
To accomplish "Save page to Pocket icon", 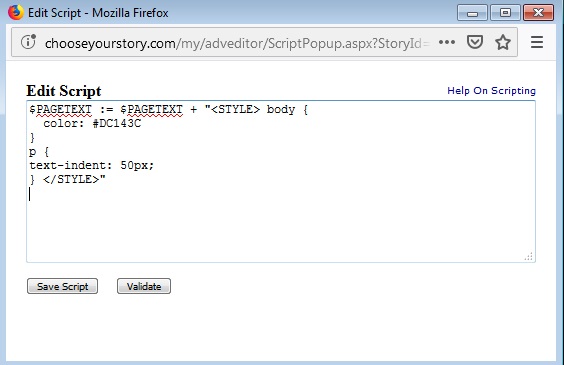I will point(474,42).
